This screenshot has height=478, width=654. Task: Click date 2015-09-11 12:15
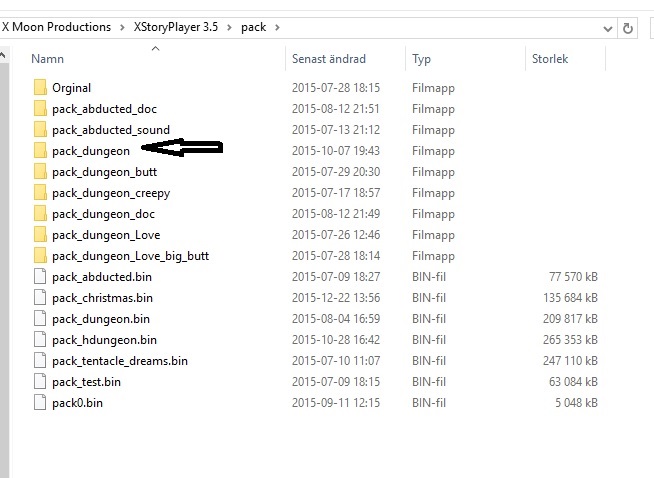pos(336,403)
